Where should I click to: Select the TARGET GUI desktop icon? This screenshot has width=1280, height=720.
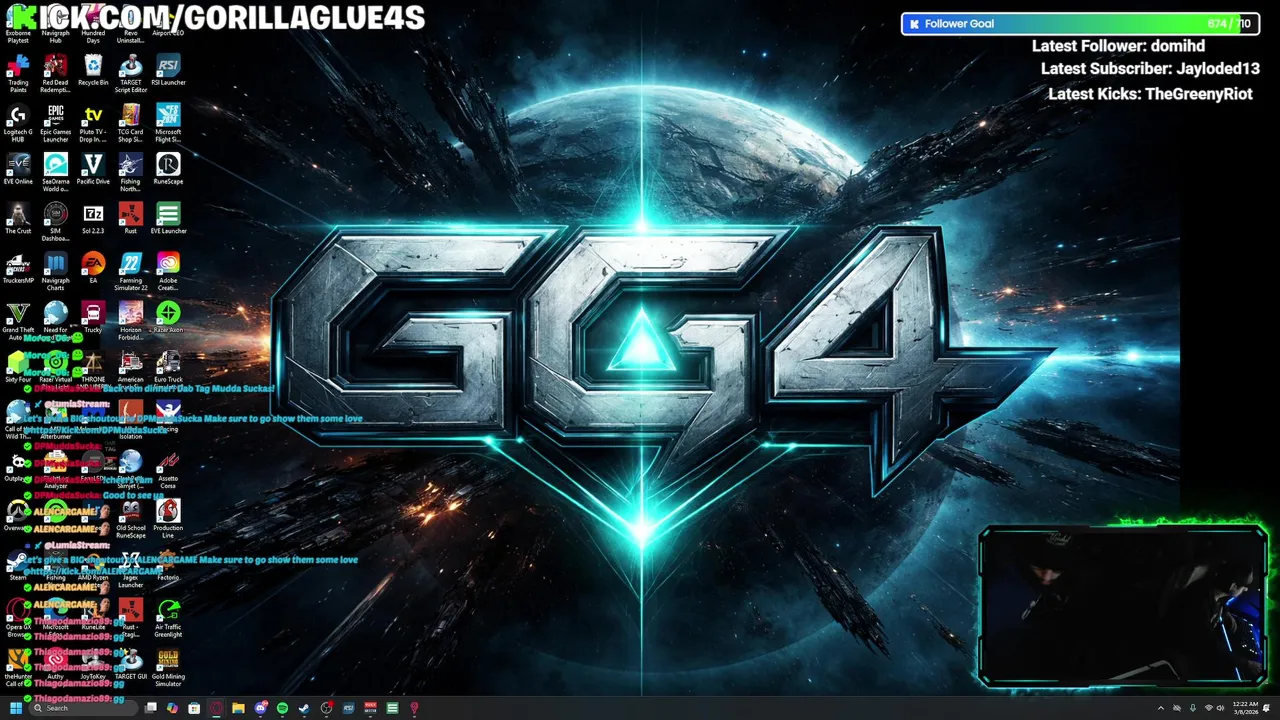coord(130,665)
